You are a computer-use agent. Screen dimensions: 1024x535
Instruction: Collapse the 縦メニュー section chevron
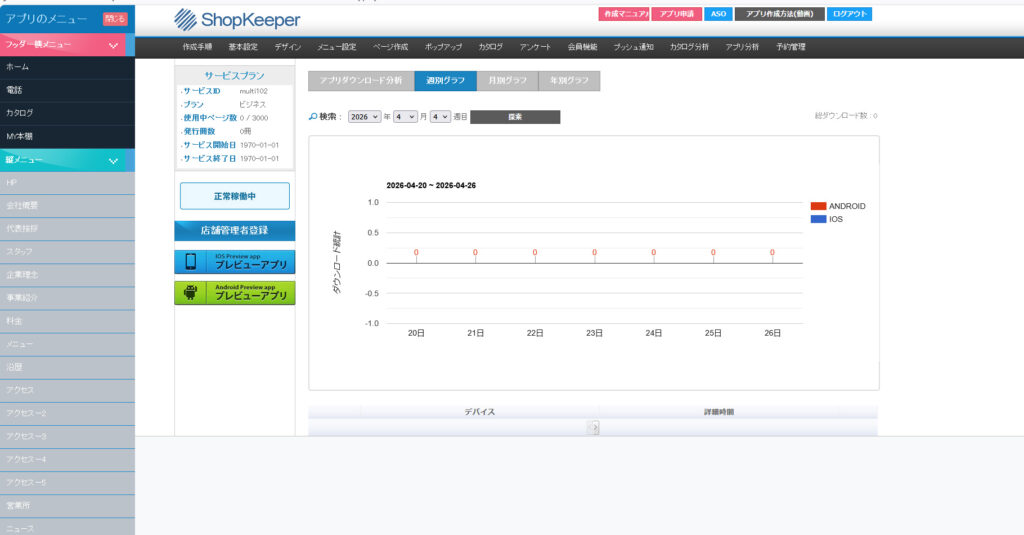(x=113, y=161)
